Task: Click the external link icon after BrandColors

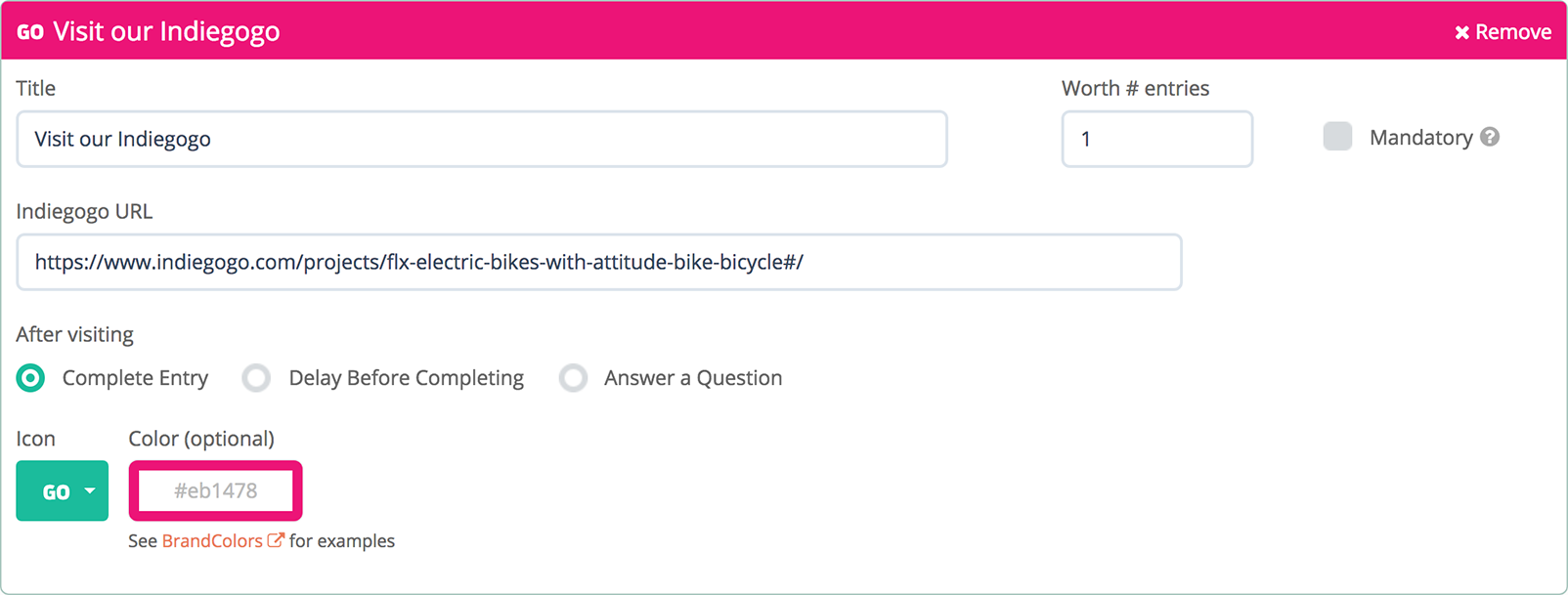Action: coord(276,540)
